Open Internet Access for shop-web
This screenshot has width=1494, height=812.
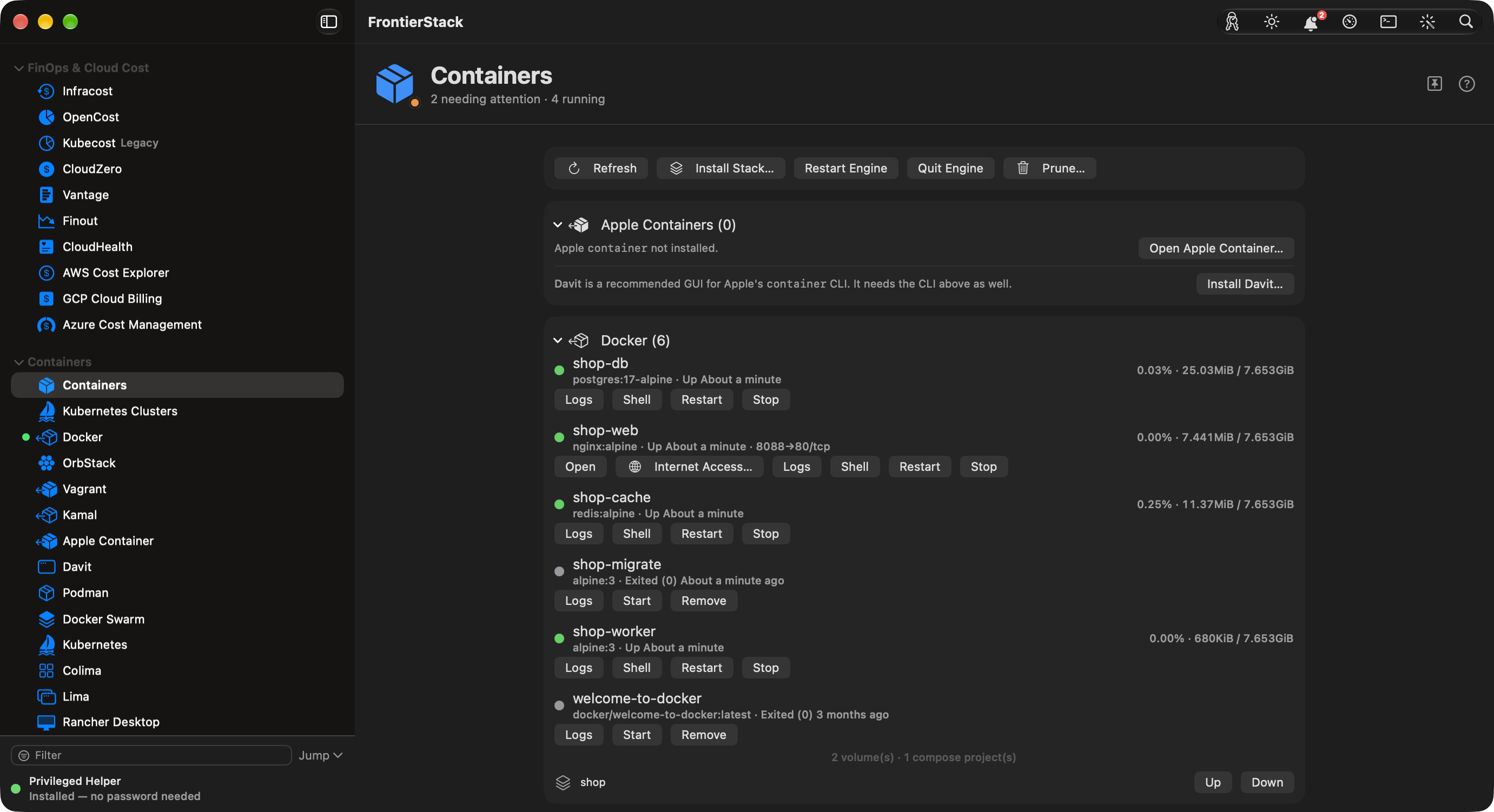690,467
